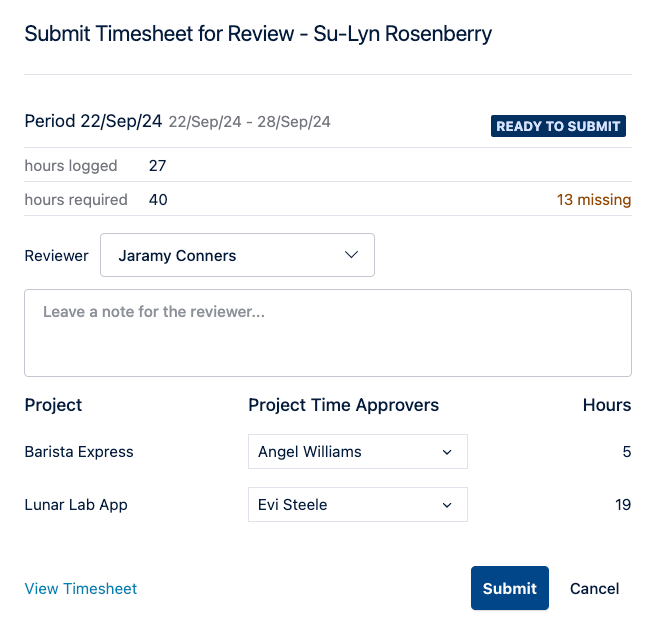Viewport: 654px width, 640px height.
Task: Focus the reviewer note text area
Action: click(x=328, y=333)
